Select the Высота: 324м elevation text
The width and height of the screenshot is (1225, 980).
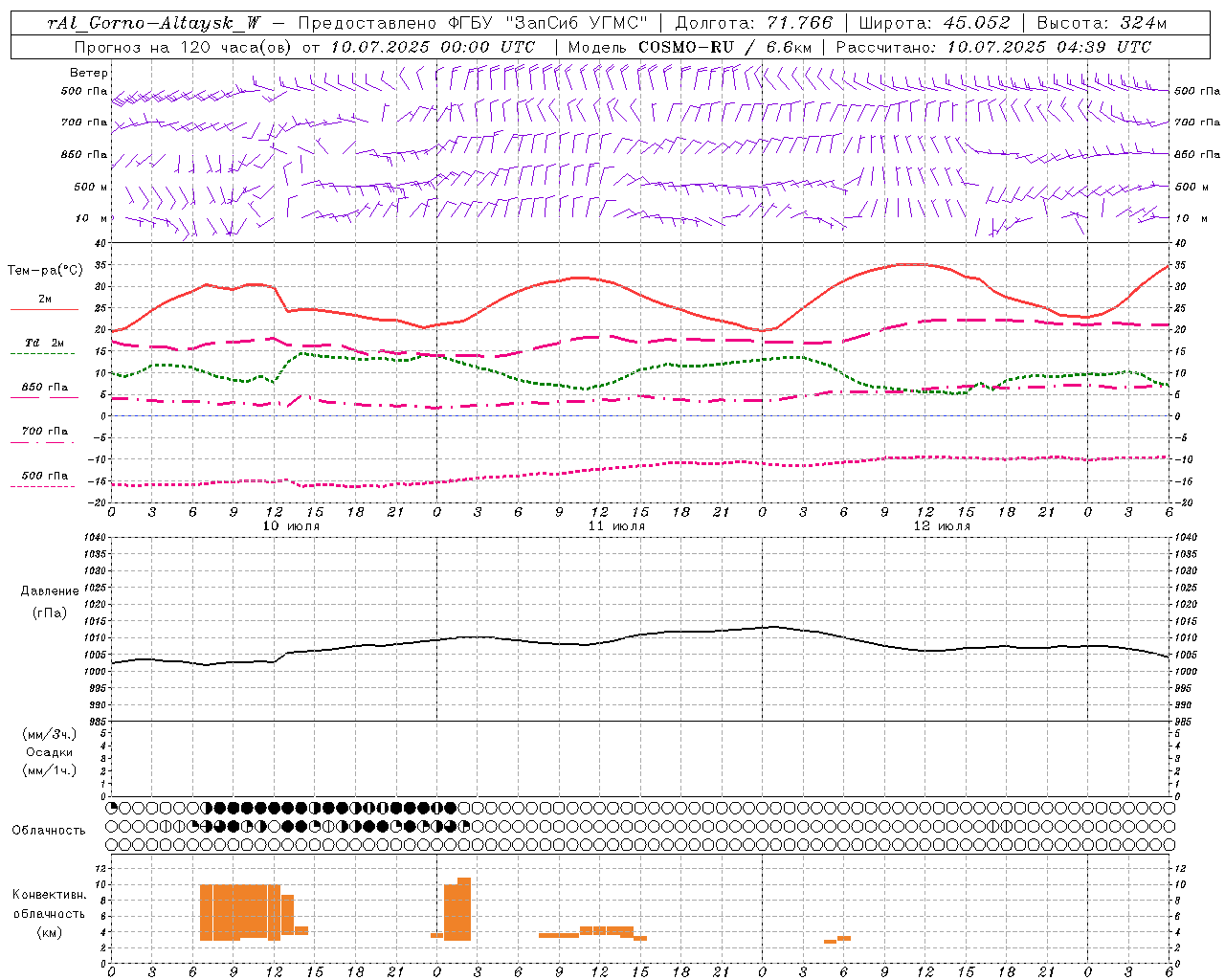pyautogui.click(x=1102, y=23)
